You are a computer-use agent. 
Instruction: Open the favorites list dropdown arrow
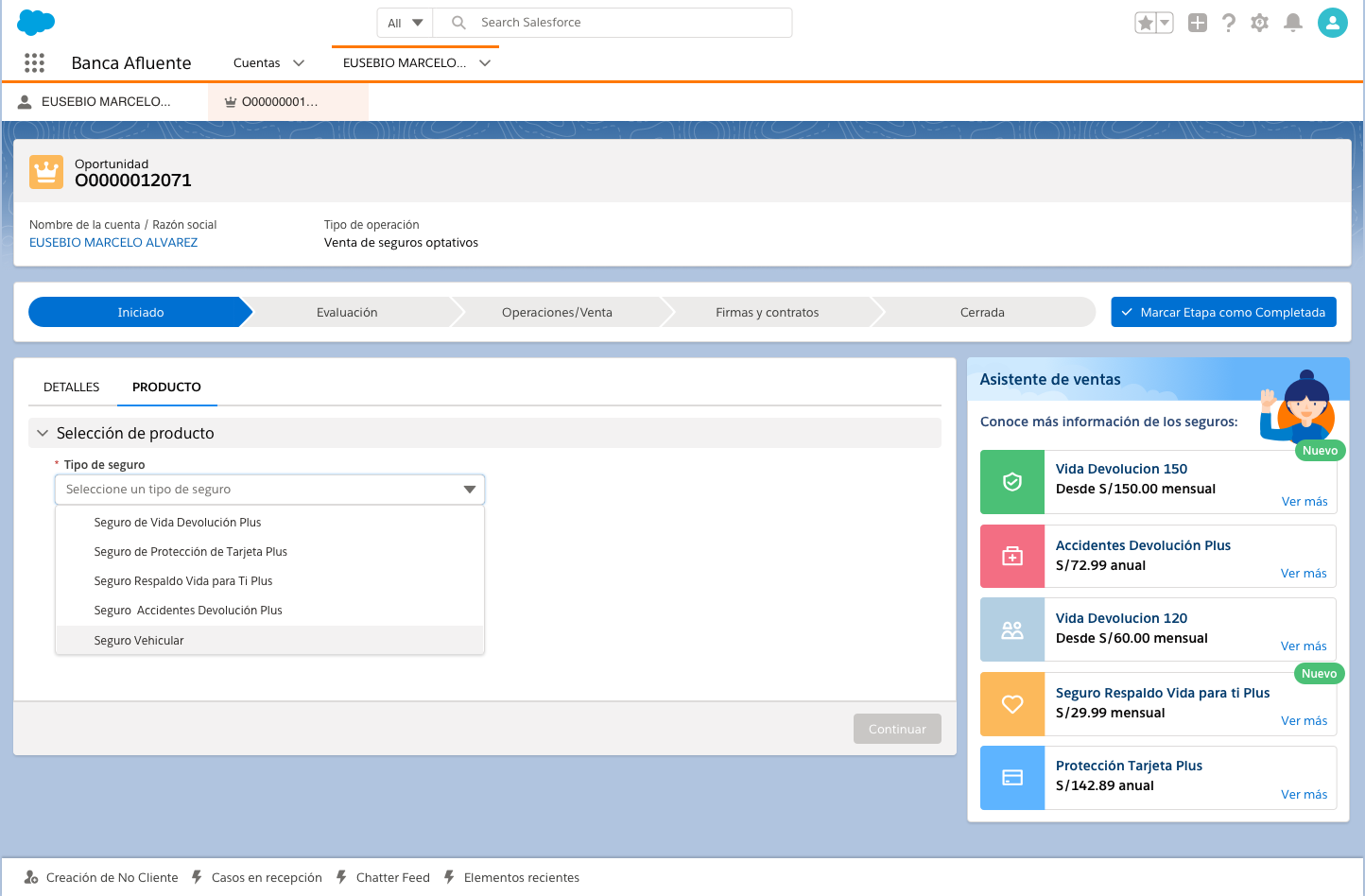(1165, 23)
